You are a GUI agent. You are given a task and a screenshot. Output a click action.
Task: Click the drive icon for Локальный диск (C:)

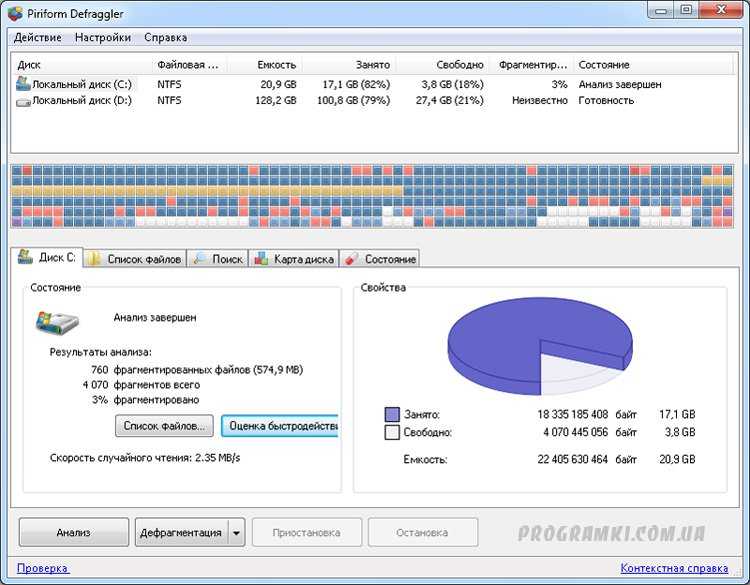coord(23,84)
